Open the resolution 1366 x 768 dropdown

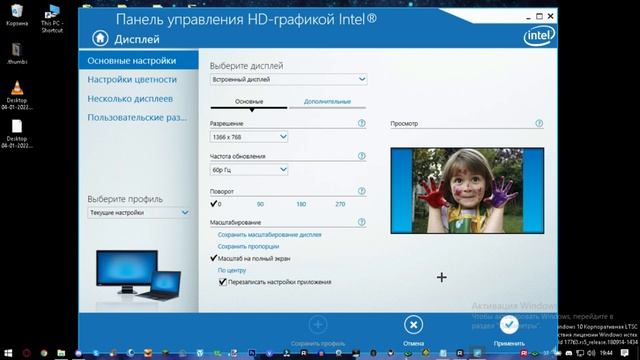(x=249, y=137)
